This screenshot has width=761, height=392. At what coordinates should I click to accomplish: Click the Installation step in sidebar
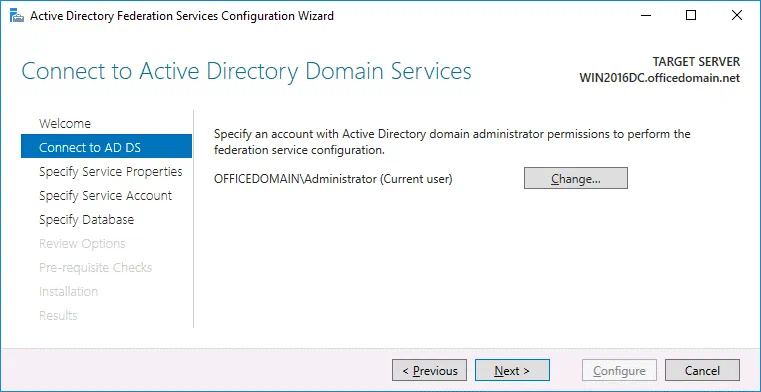68,292
